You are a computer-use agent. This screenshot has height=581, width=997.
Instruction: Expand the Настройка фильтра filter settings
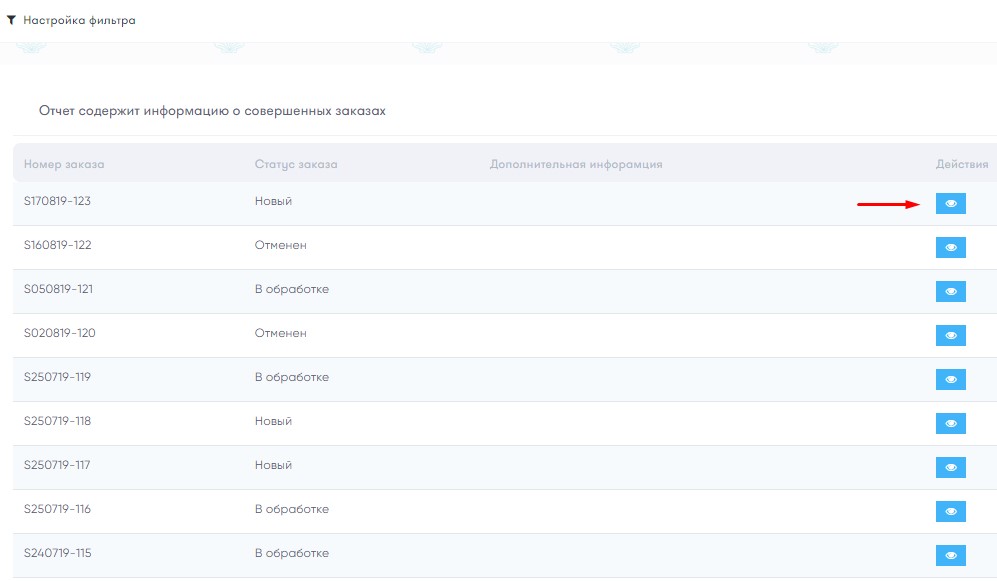click(x=79, y=20)
